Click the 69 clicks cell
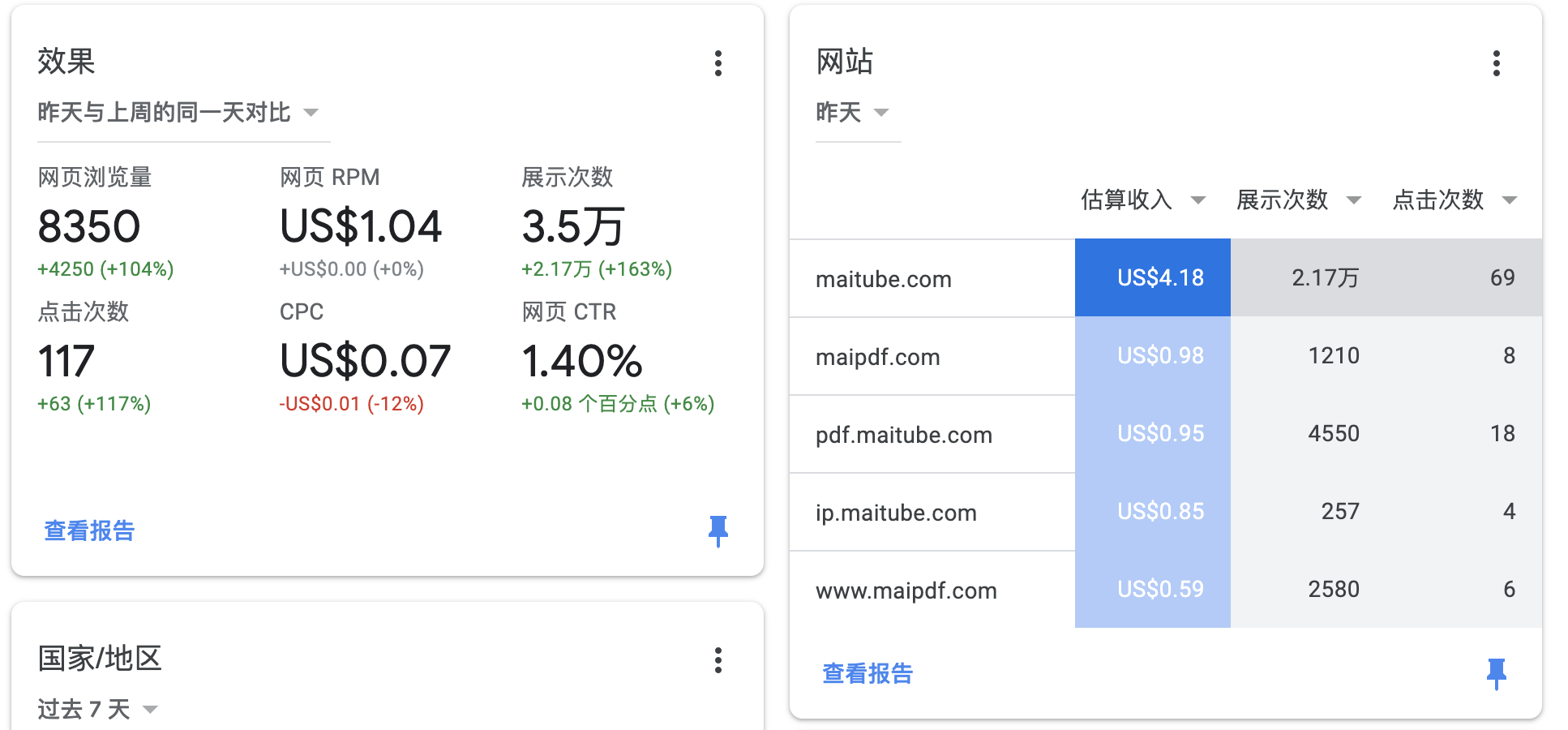The height and width of the screenshot is (730, 1568). tap(1464, 277)
